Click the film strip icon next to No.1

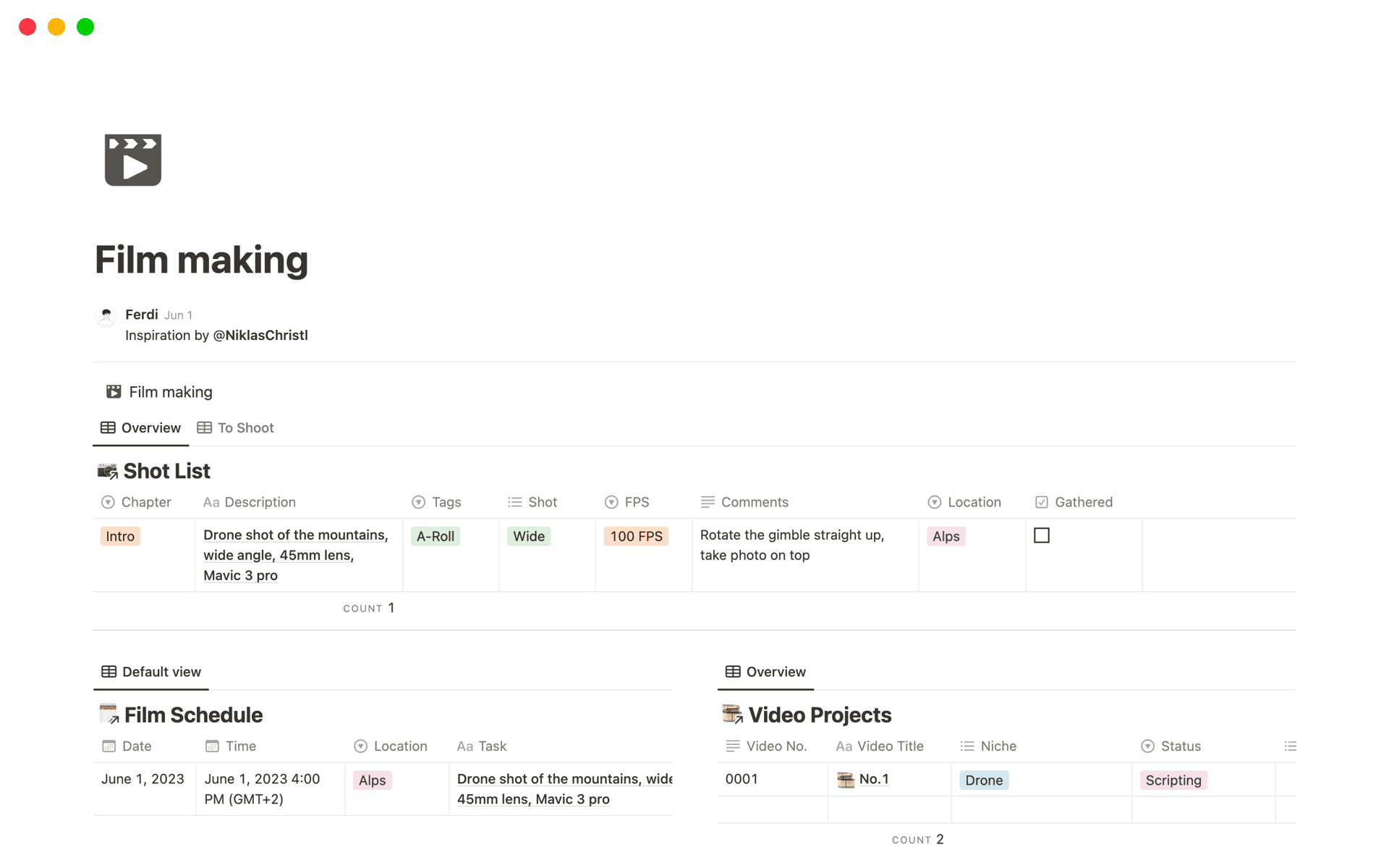846,780
